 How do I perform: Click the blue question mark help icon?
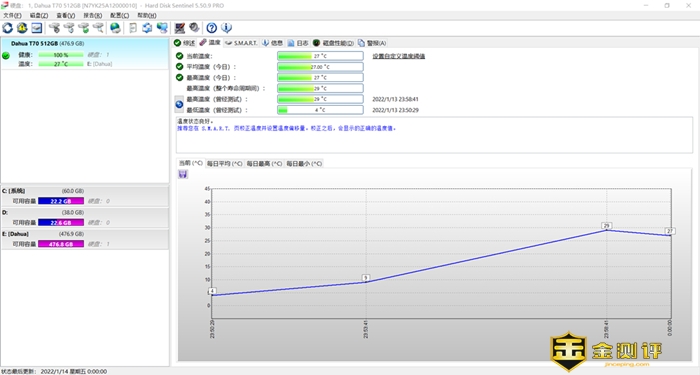[x=212, y=28]
